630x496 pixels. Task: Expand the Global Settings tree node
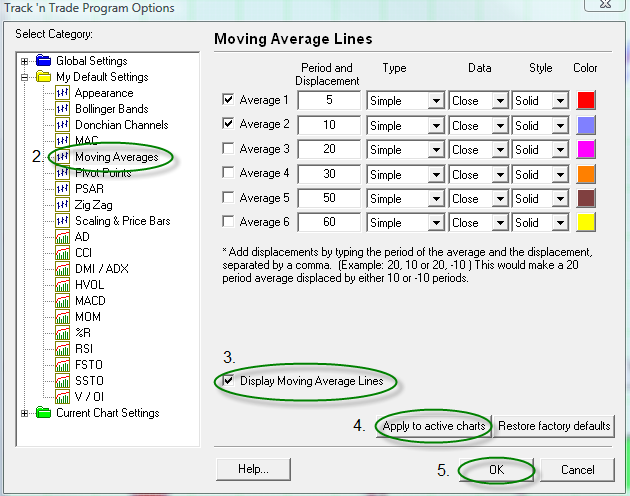pyautogui.click(x=25, y=61)
